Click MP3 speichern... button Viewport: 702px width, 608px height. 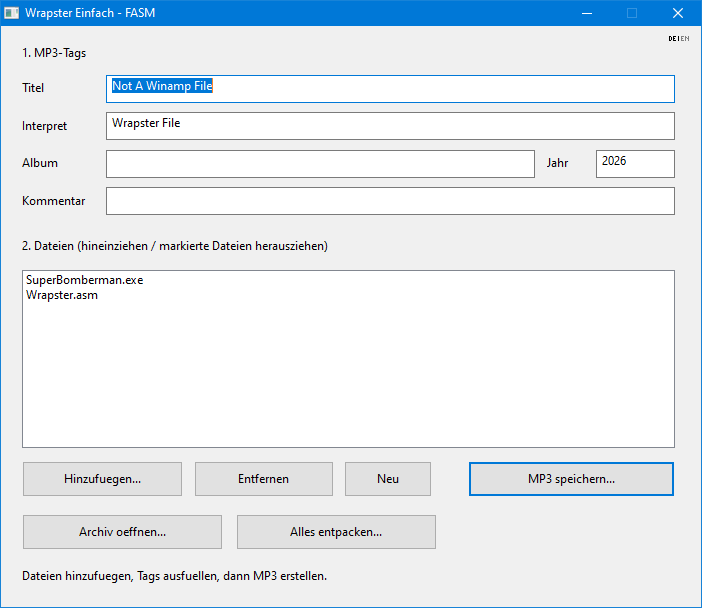[x=571, y=479]
